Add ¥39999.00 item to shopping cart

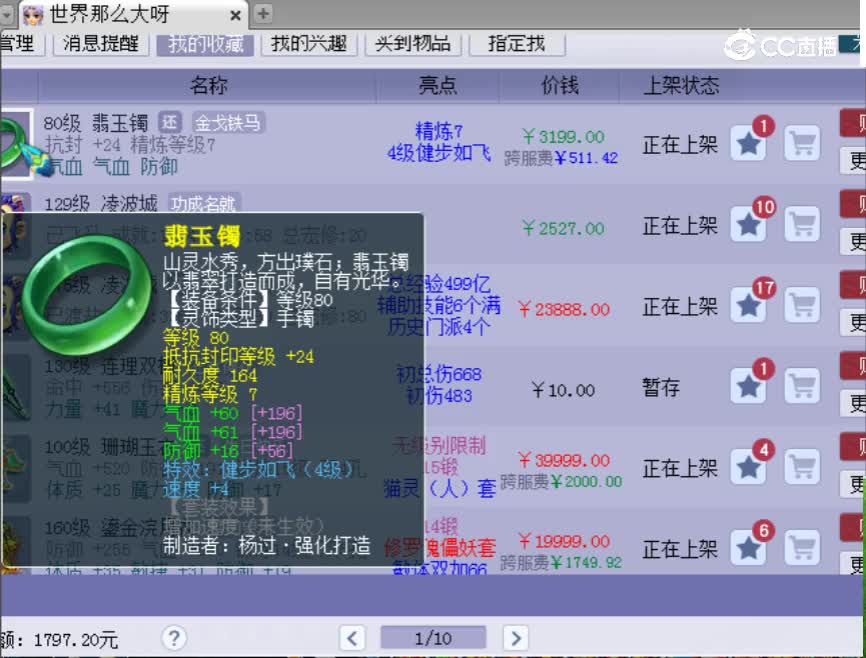(802, 467)
